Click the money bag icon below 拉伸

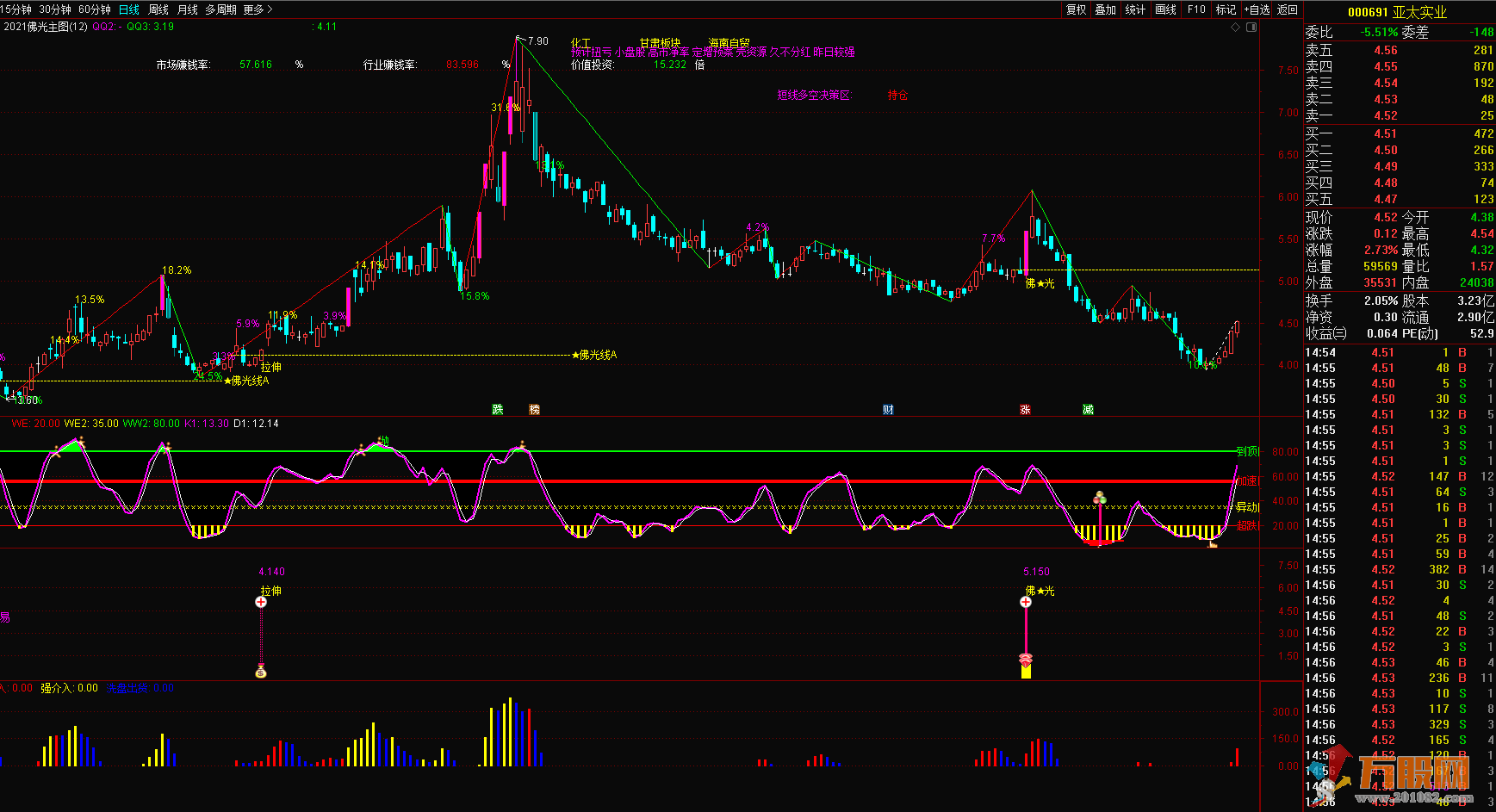coord(261,672)
